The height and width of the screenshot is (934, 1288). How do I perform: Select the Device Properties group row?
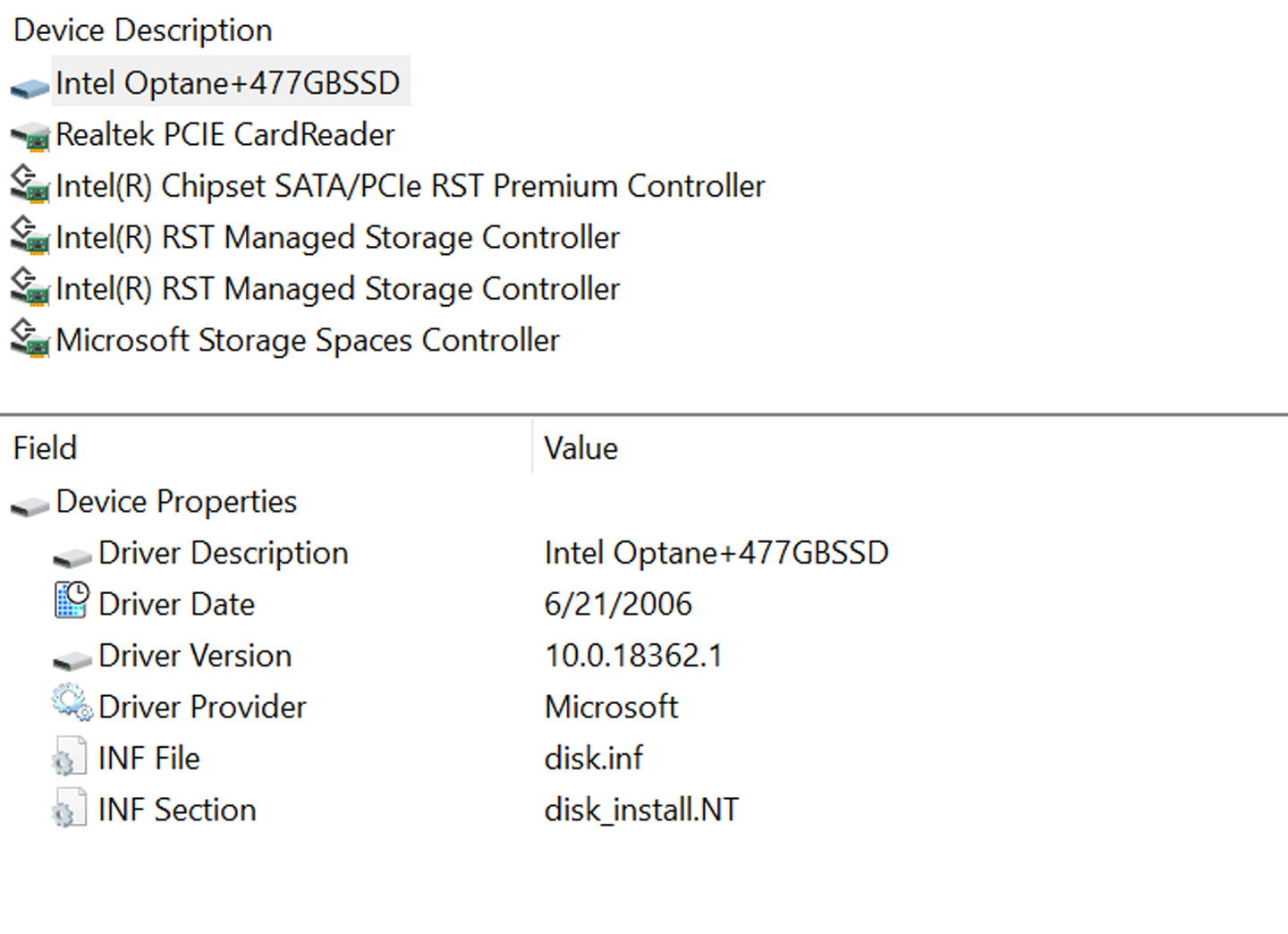[175, 502]
